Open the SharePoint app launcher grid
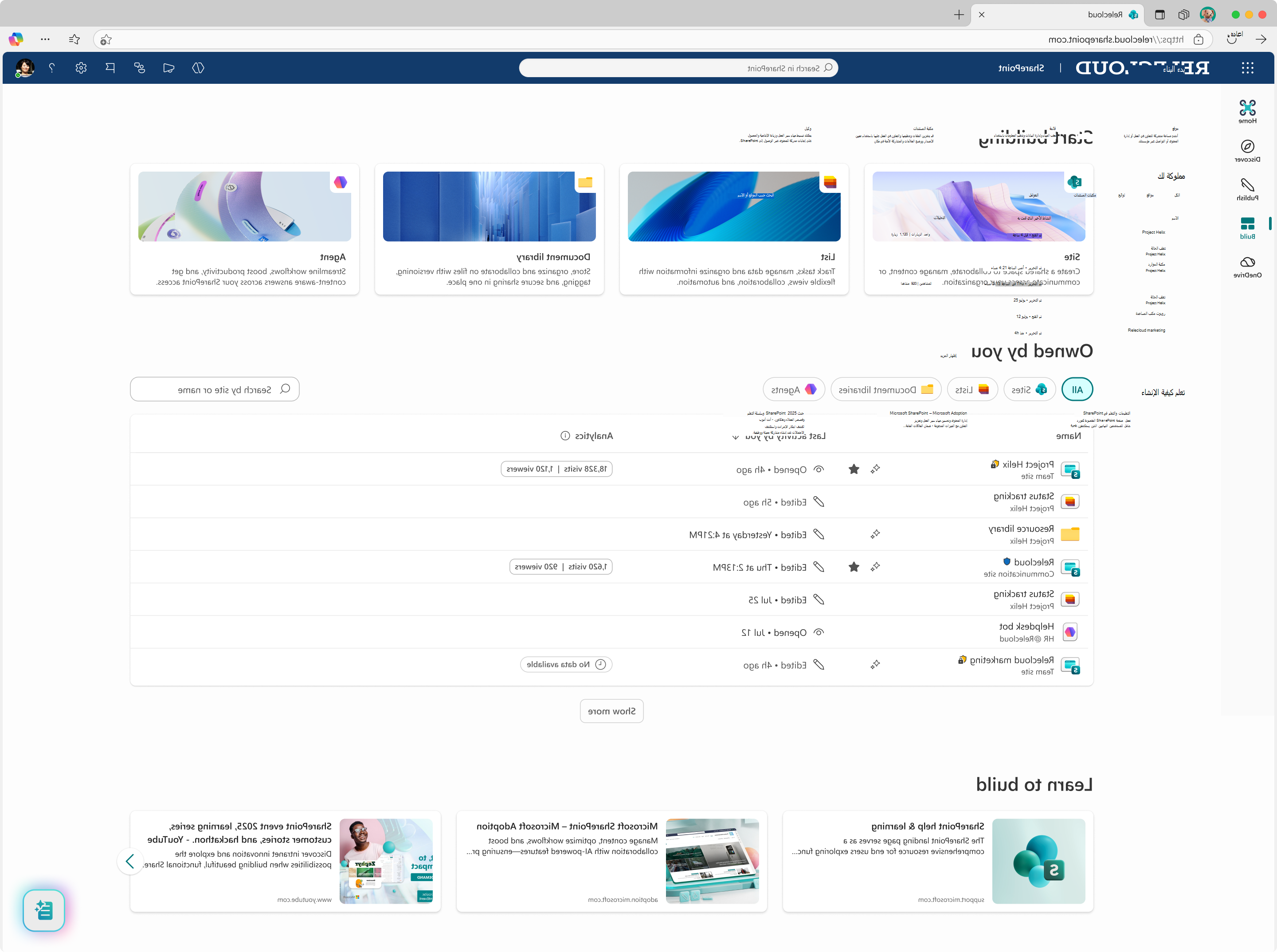Viewport: 1277px width, 952px height. point(1248,68)
